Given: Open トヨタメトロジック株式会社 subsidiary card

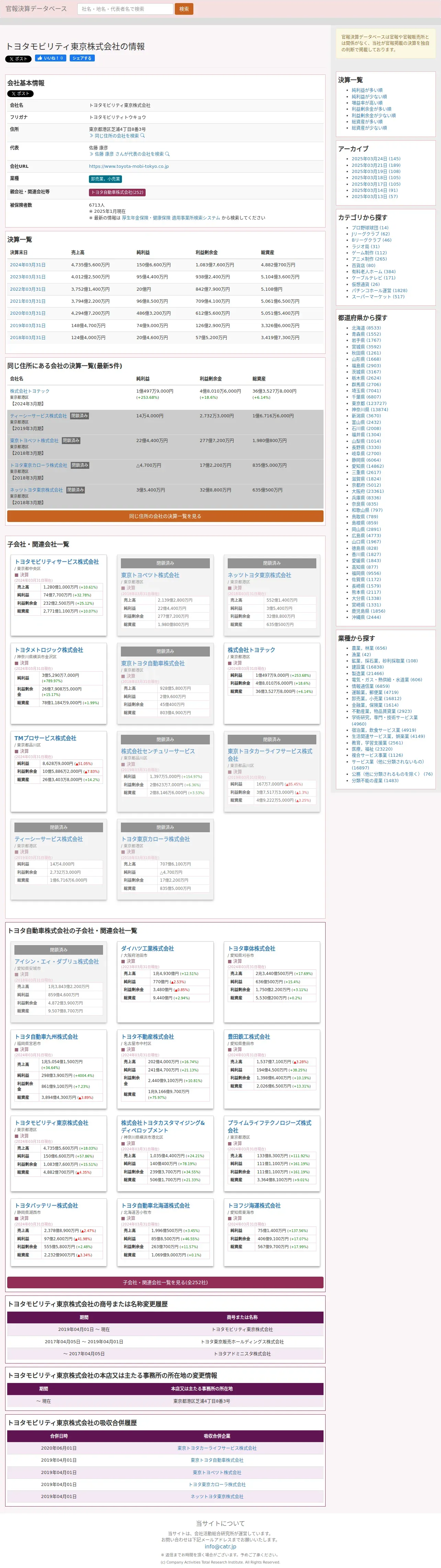Looking at the screenshot, I should coord(49,650).
